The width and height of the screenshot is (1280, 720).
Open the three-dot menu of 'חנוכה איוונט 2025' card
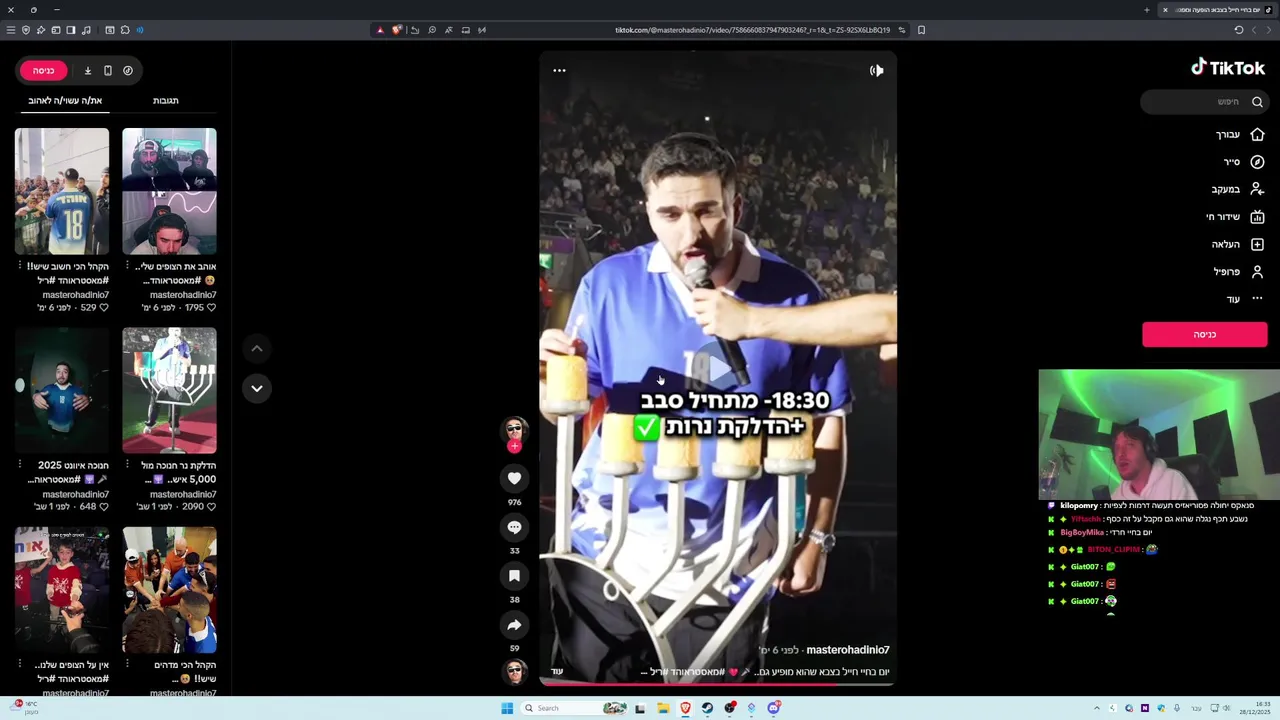(x=20, y=465)
